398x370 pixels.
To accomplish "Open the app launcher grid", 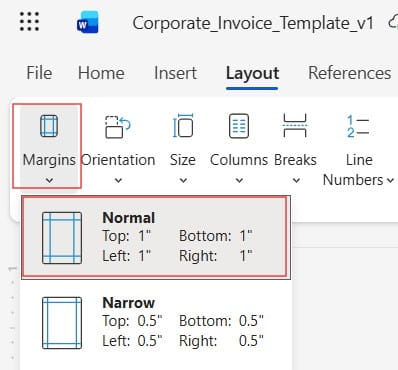I will click(x=29, y=22).
